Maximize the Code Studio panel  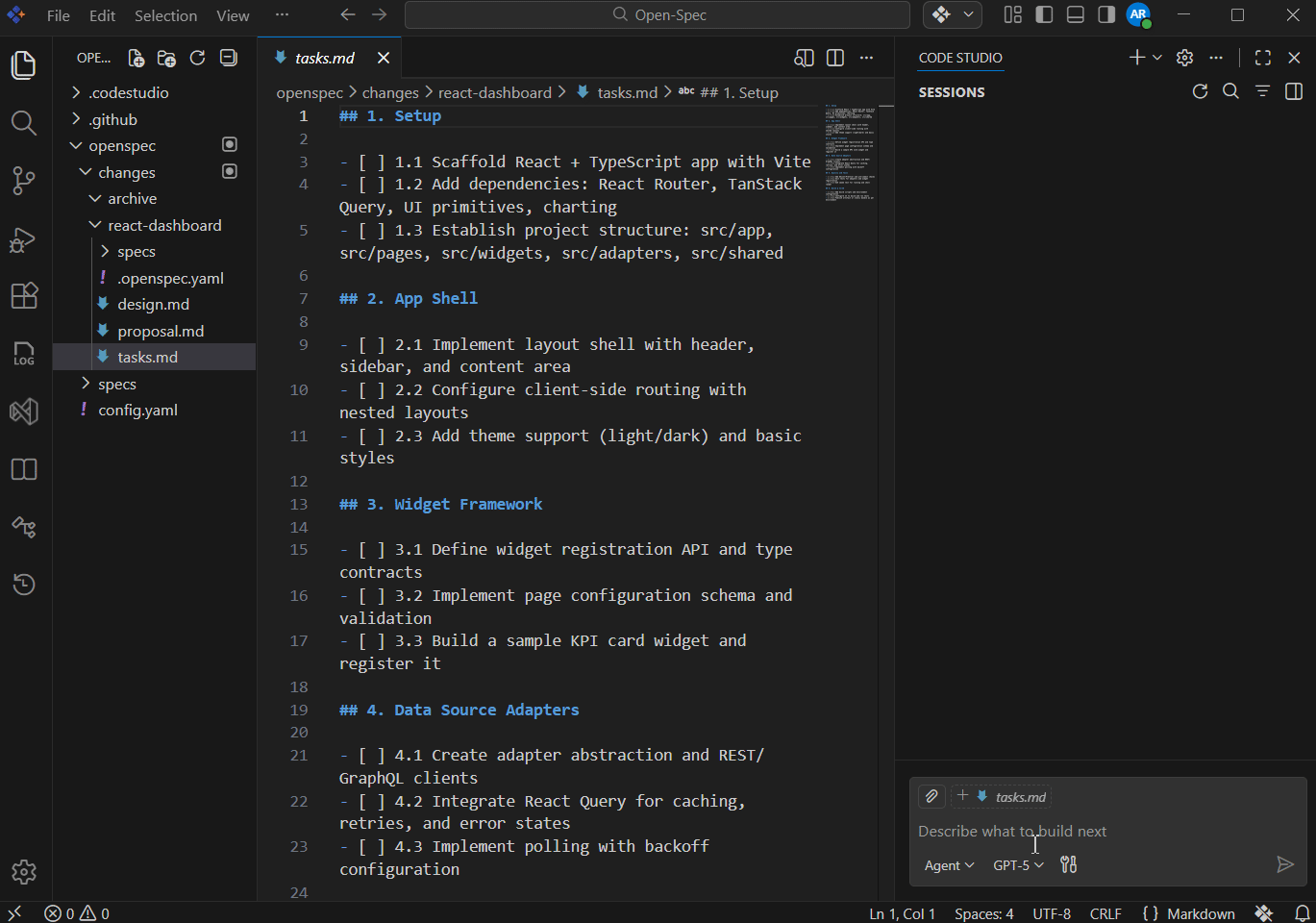click(1263, 59)
